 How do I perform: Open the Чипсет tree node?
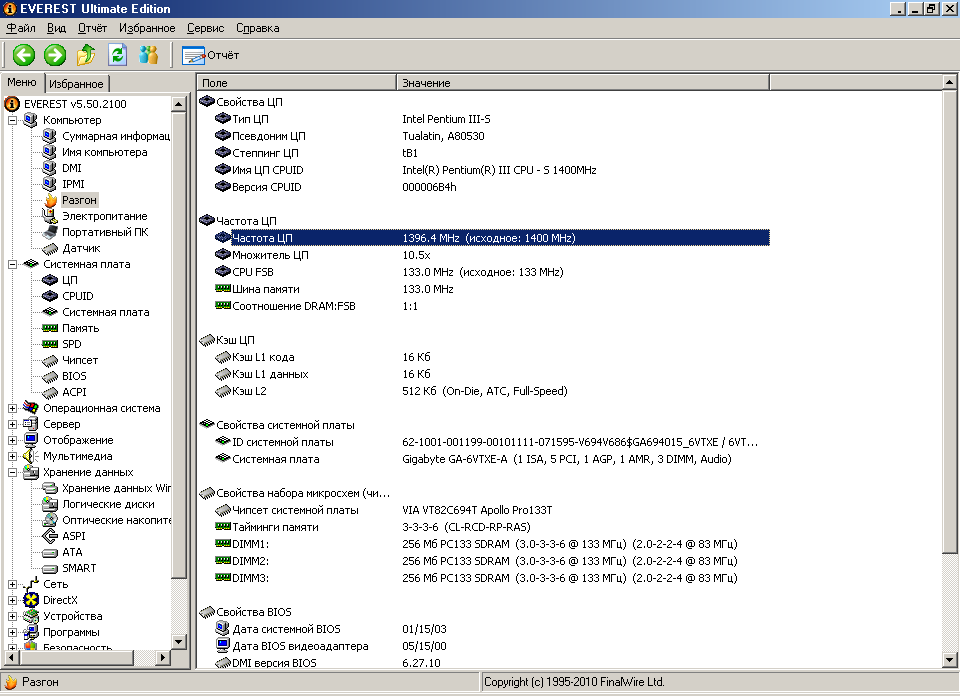click(x=79, y=360)
